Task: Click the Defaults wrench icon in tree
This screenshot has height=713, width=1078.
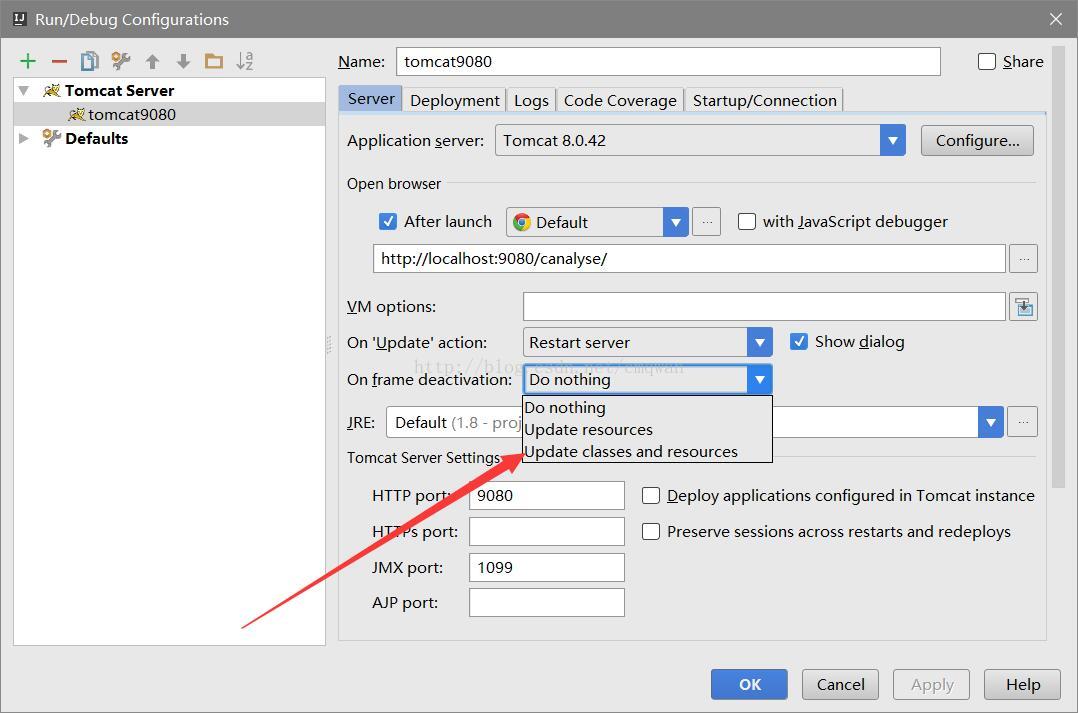Action: [x=52, y=138]
